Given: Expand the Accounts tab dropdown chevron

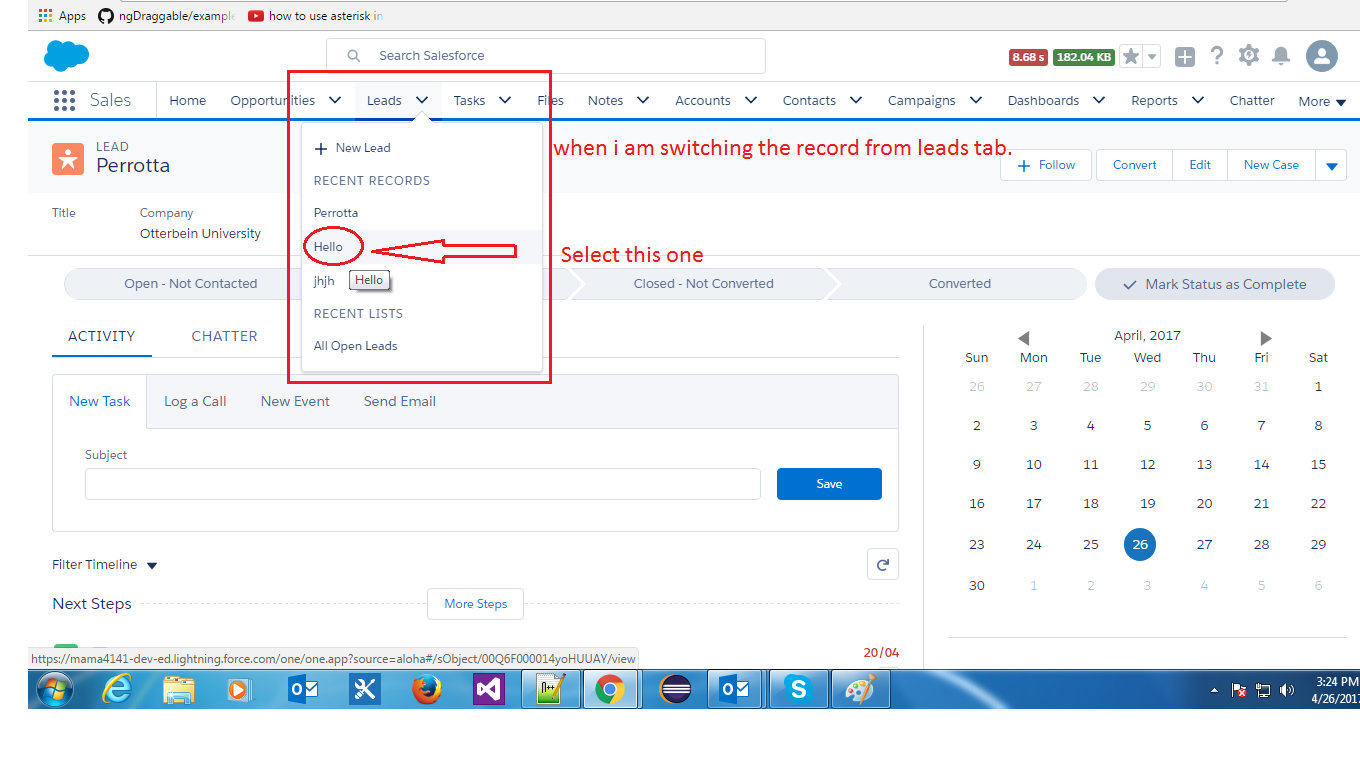Looking at the screenshot, I should (751, 100).
